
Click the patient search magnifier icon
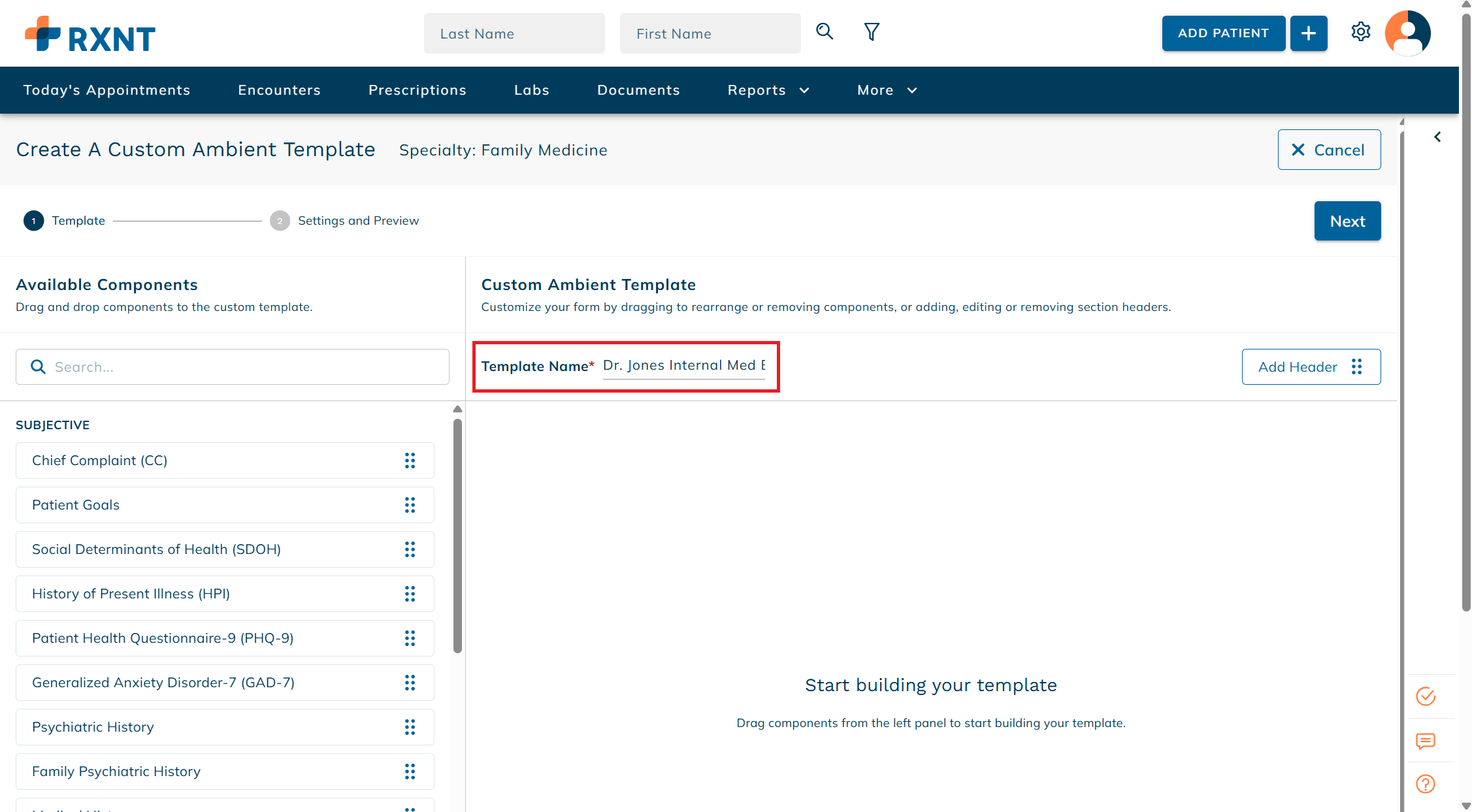tap(825, 31)
